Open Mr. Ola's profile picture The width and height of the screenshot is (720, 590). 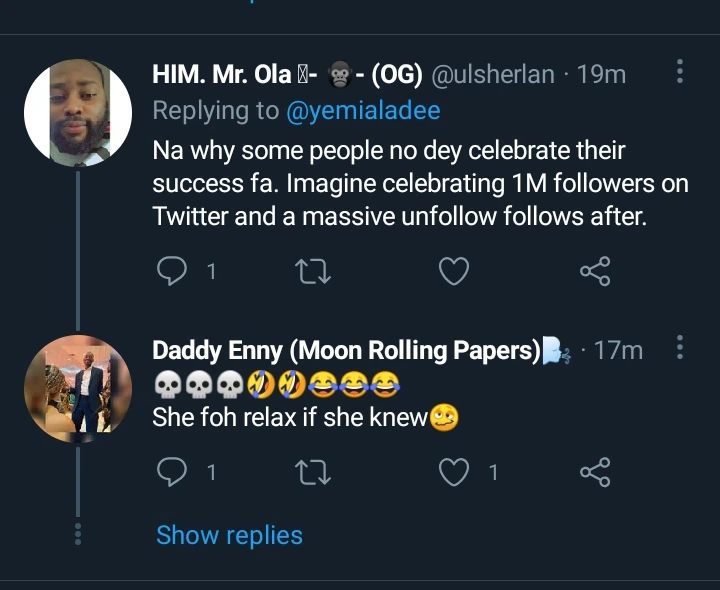[x=77, y=112]
